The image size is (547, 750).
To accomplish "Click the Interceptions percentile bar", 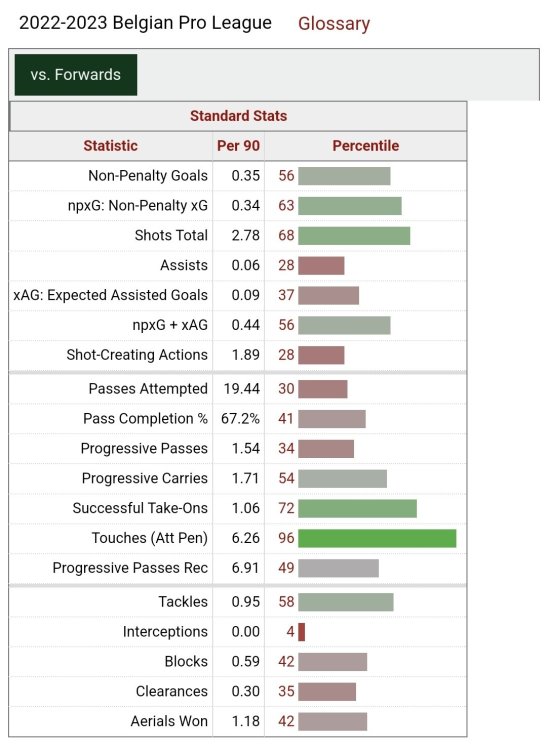I will point(302,632).
